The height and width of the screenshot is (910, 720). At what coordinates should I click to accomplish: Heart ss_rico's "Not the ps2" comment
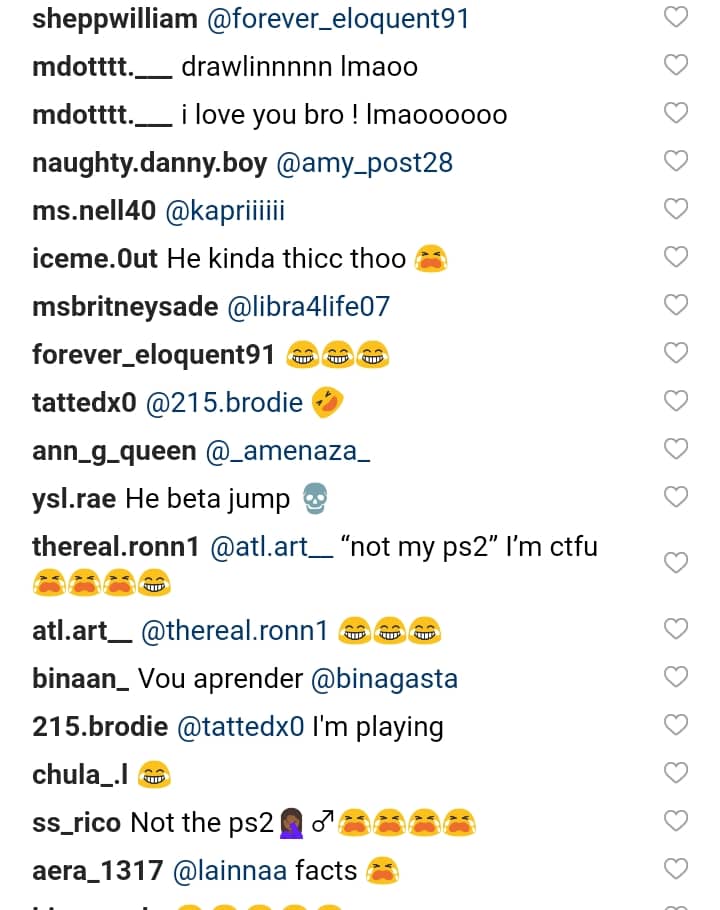(x=676, y=821)
